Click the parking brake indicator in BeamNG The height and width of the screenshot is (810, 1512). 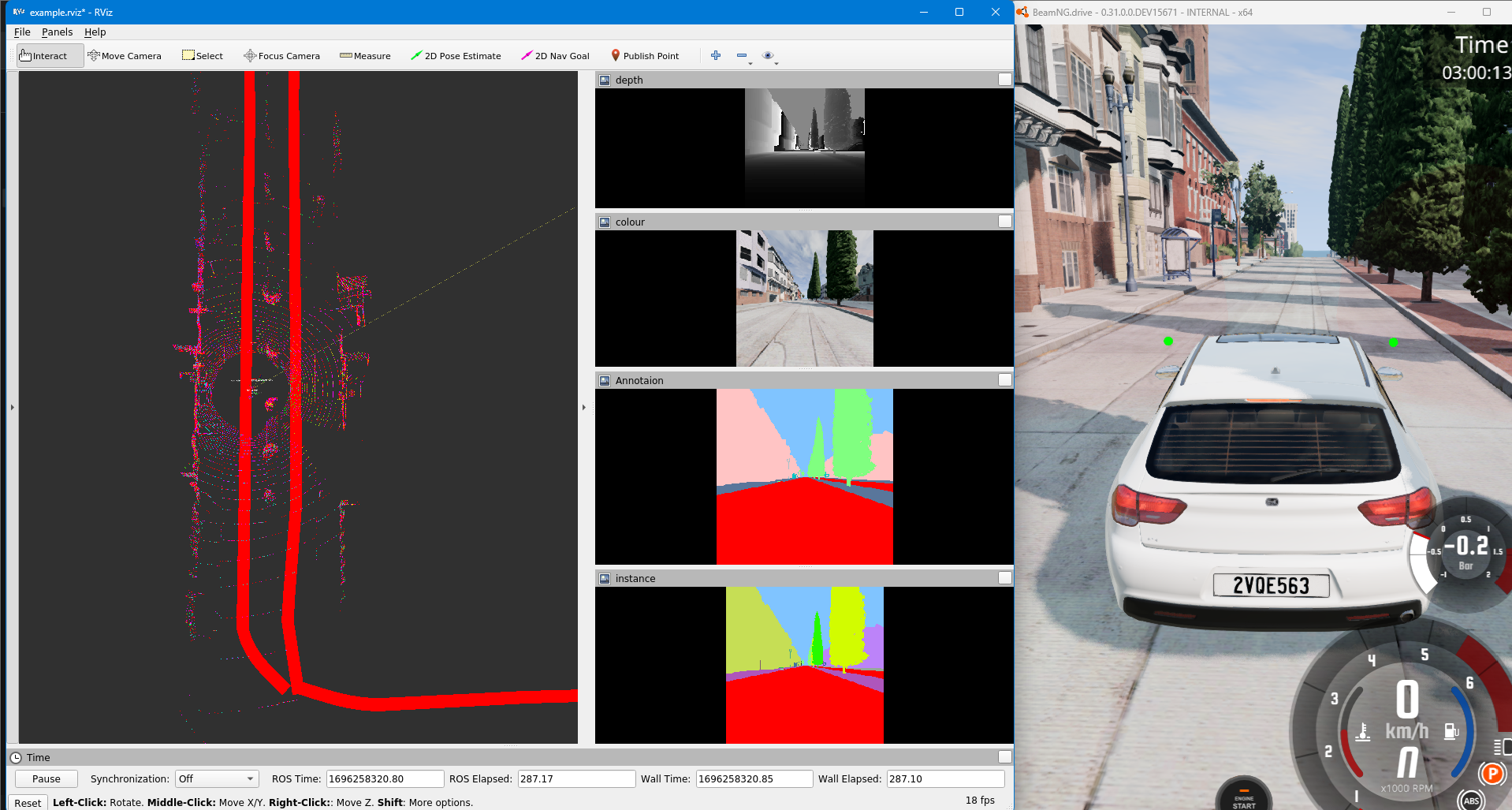1492,774
